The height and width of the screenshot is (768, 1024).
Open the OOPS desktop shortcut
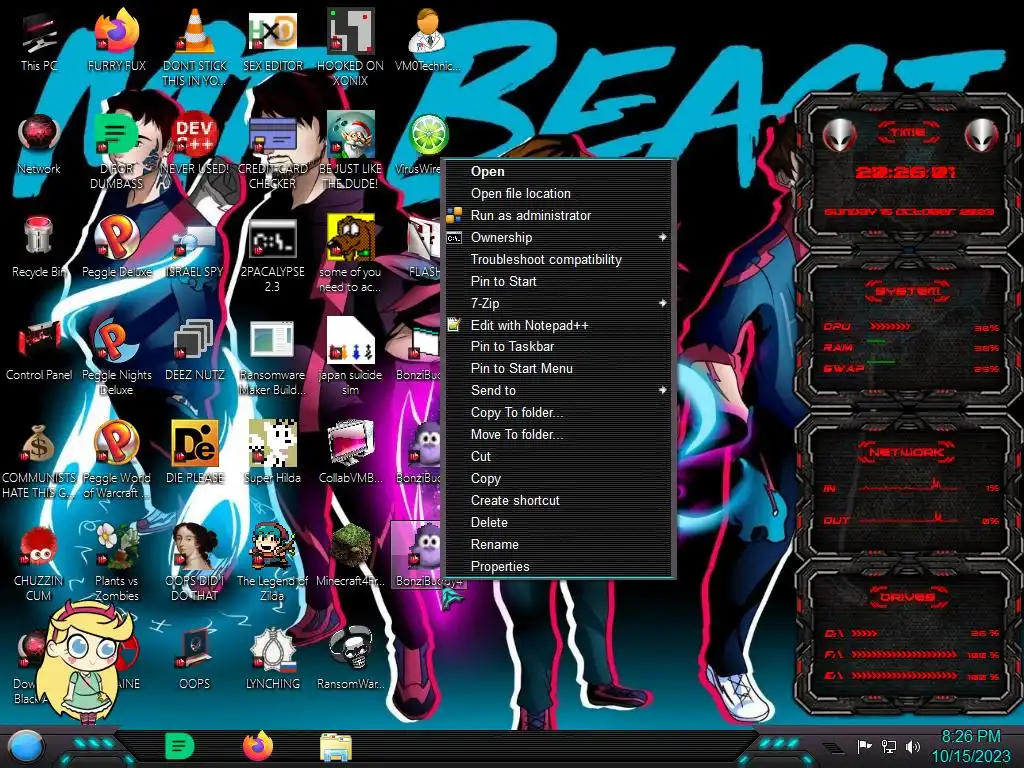point(195,658)
